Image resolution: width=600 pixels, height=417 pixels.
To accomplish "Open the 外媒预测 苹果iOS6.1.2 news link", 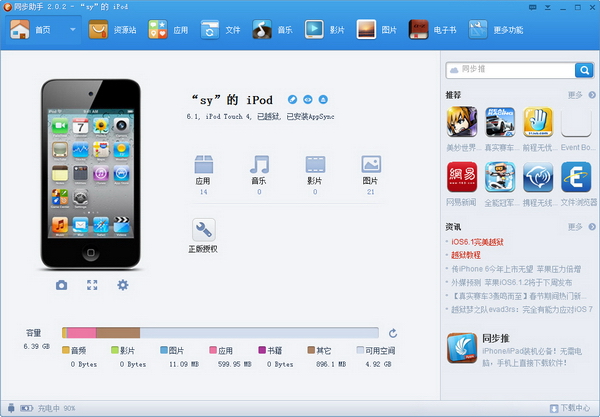I will tap(512, 283).
